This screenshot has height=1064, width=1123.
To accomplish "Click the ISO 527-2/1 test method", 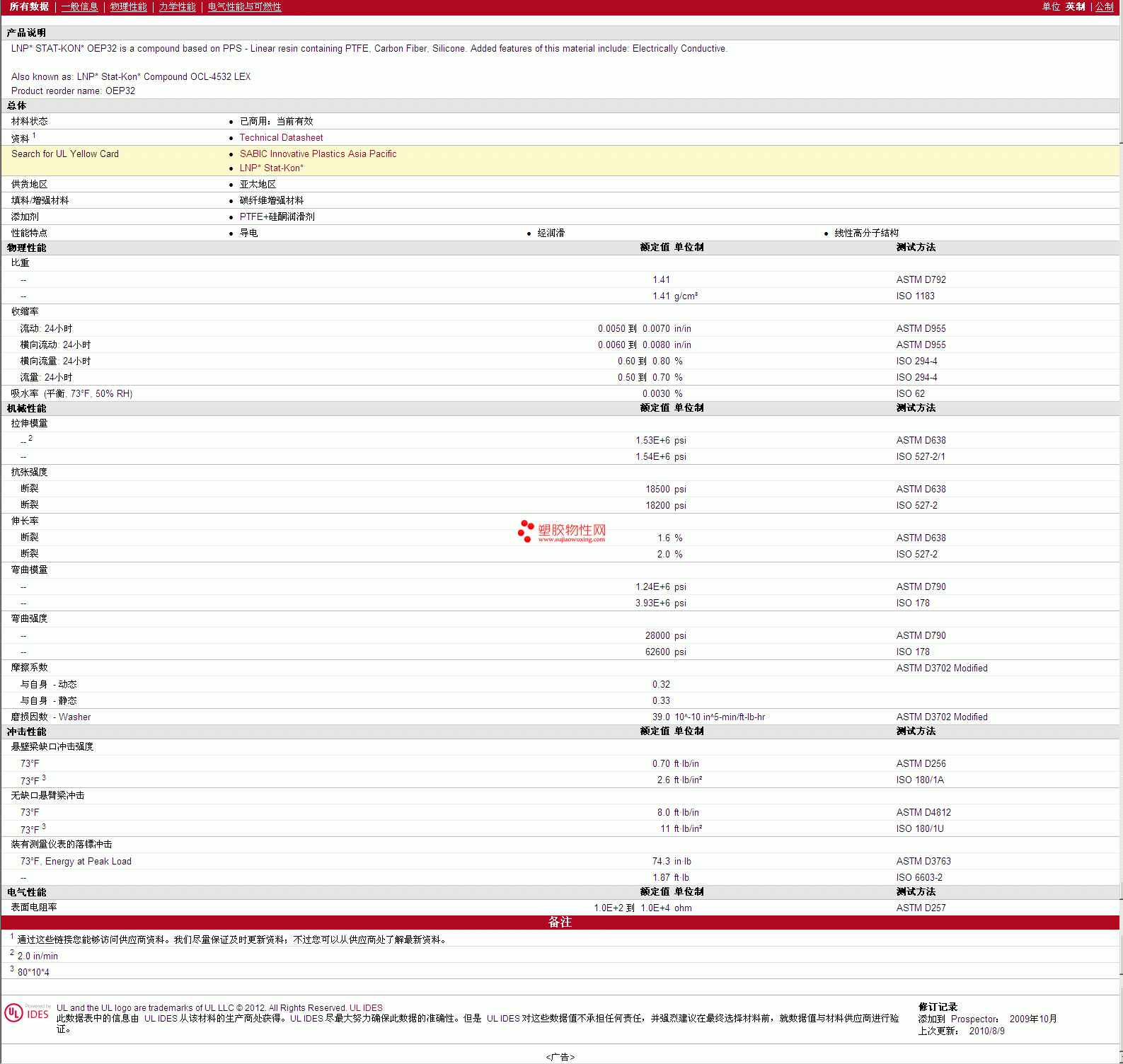I will tap(920, 457).
